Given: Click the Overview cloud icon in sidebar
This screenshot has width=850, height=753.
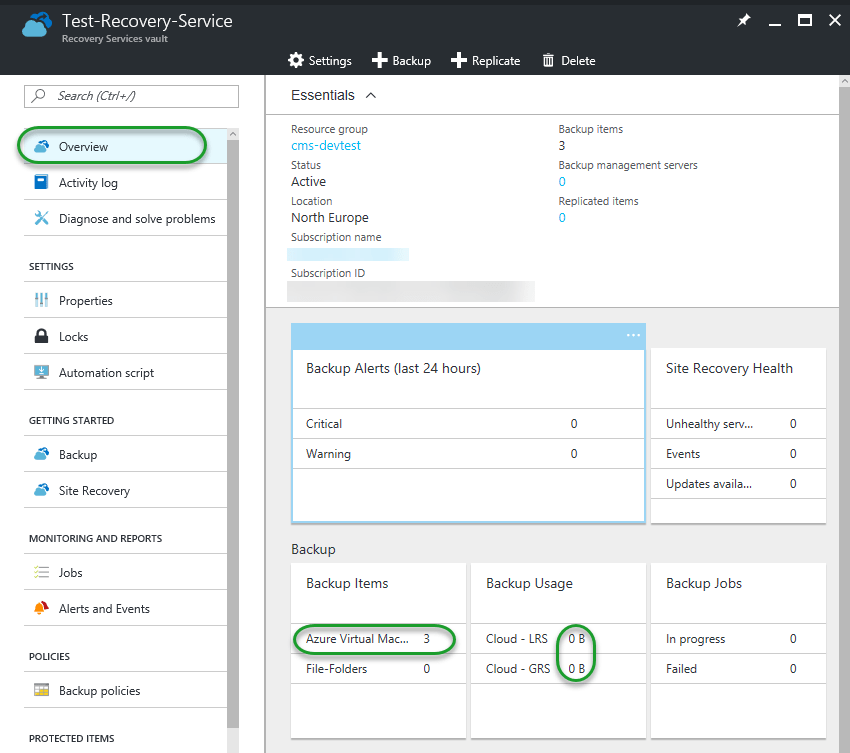Looking at the screenshot, I should [42, 146].
